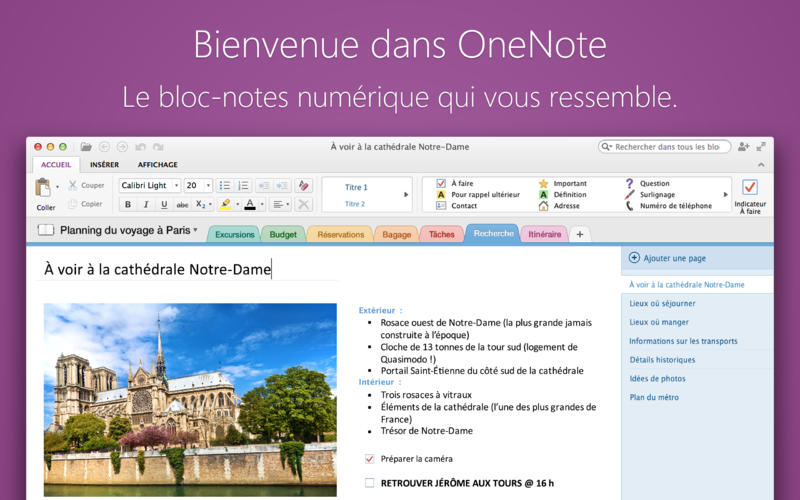Apply strikethrough (abc) formatting
The width and height of the screenshot is (800, 500).
pyautogui.click(x=182, y=205)
